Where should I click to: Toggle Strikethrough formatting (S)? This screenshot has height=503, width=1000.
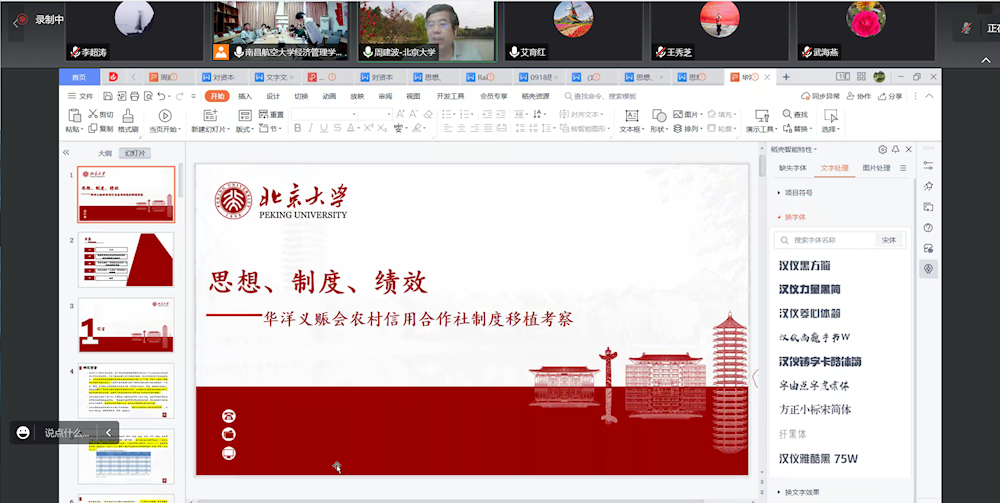pos(337,128)
